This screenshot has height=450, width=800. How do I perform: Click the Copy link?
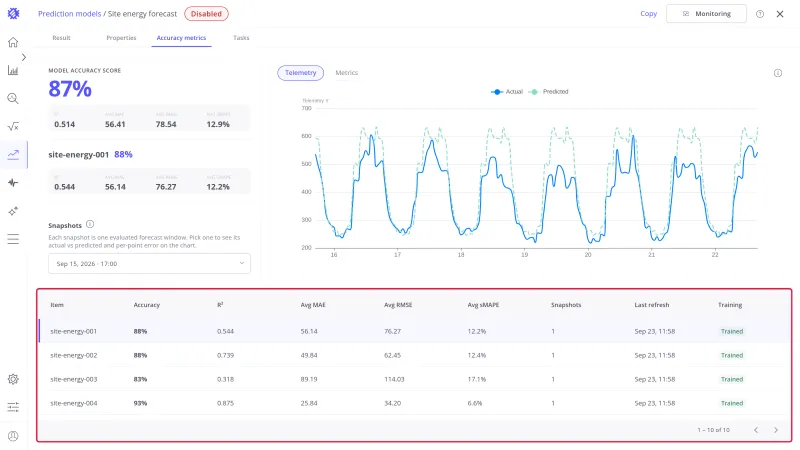(x=648, y=14)
